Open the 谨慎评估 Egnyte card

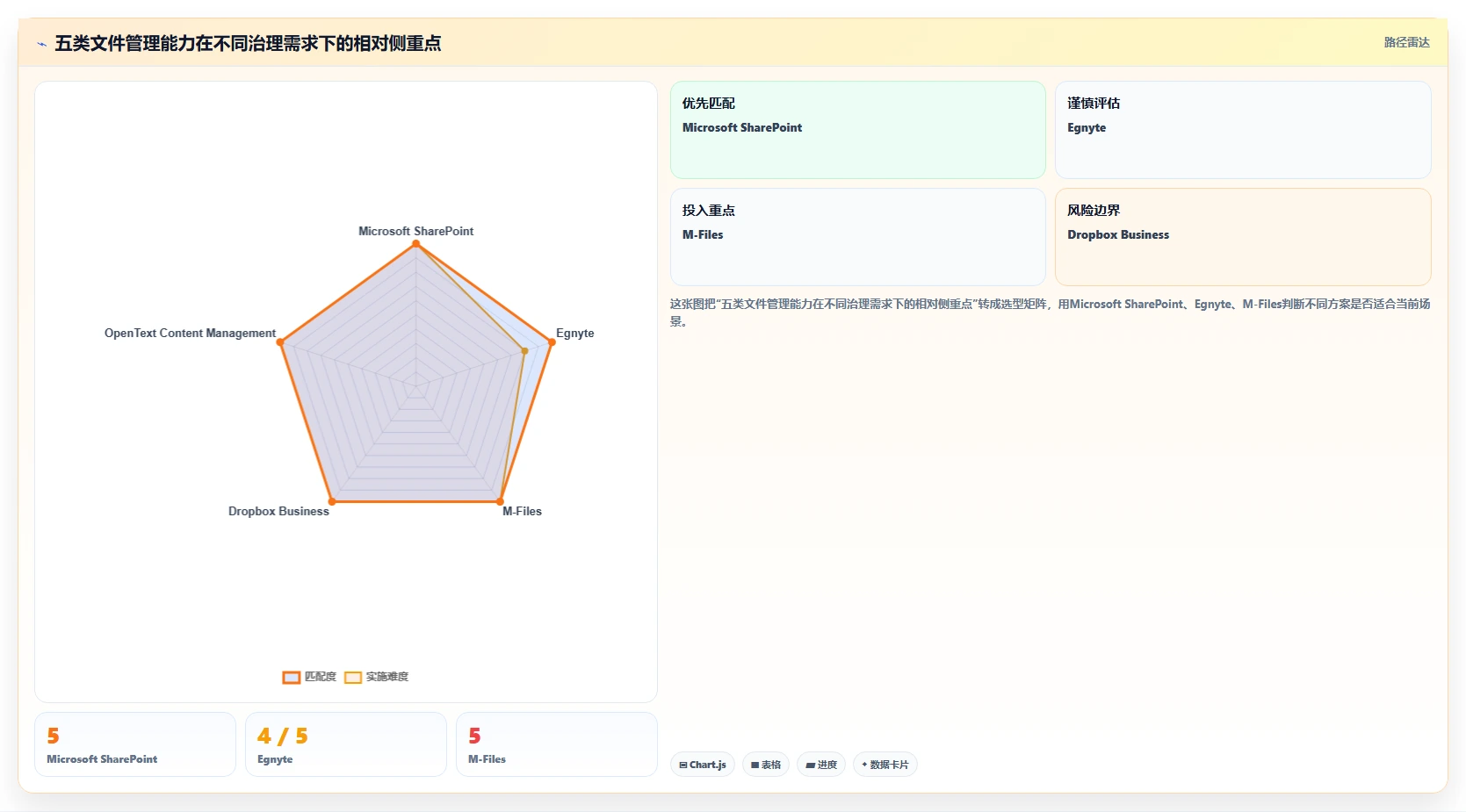[1243, 130]
